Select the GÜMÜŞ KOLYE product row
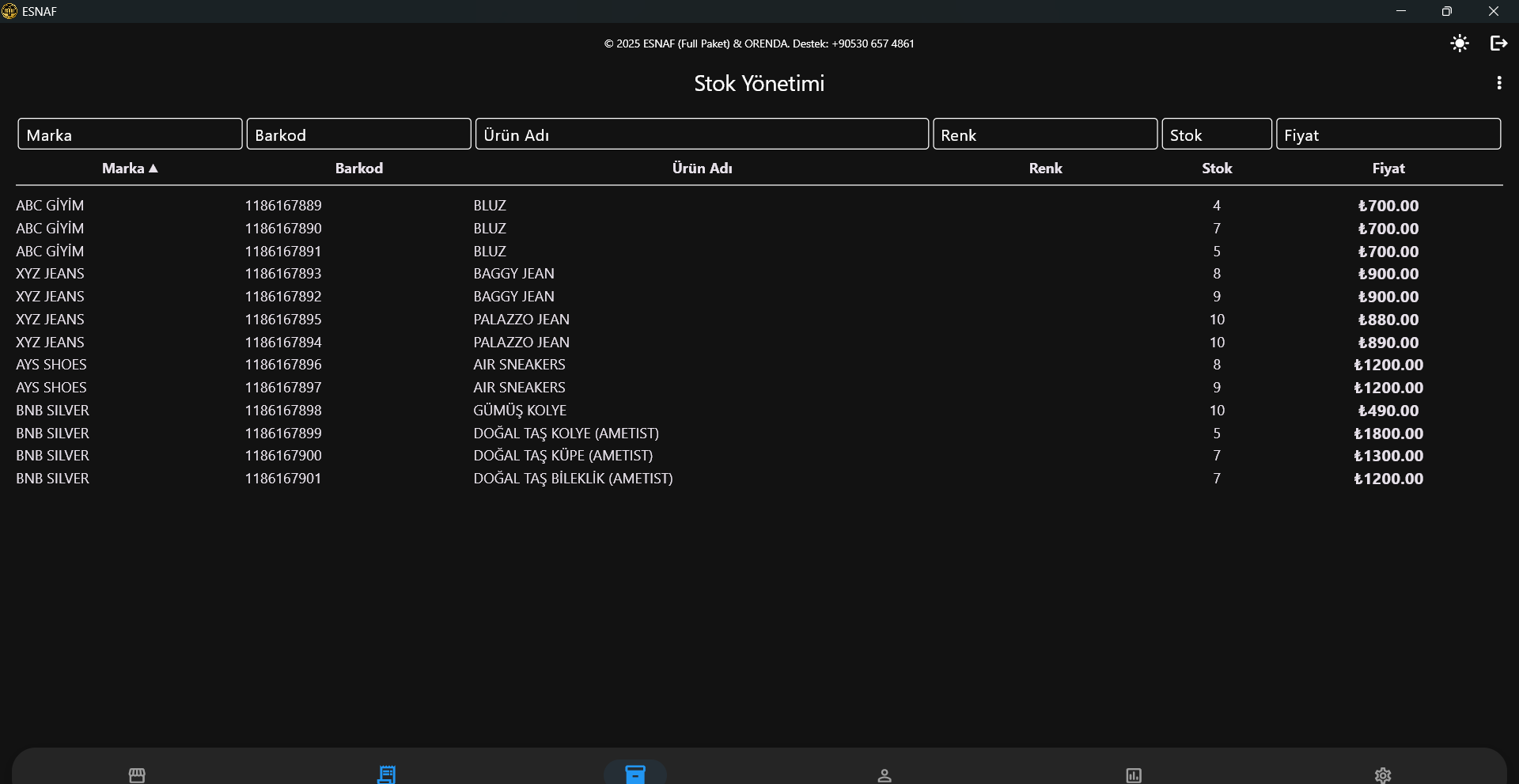This screenshot has height=784, width=1519. [x=520, y=411]
